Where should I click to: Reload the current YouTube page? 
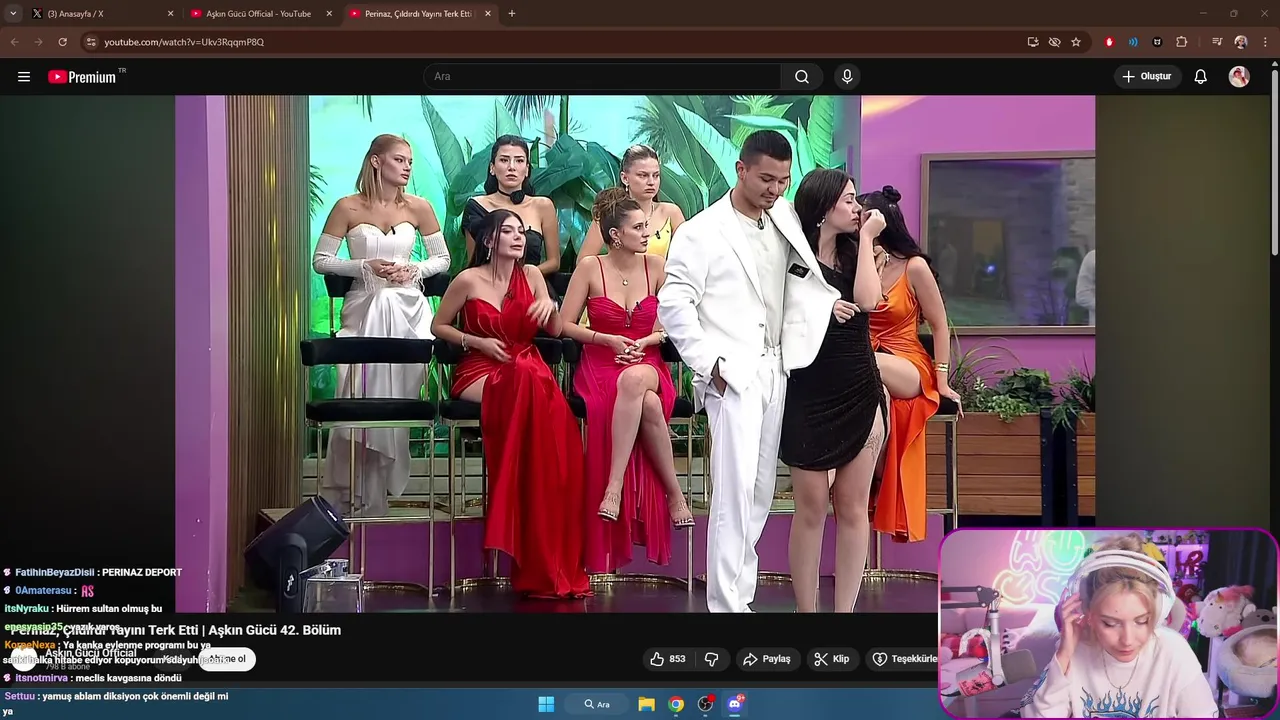62,42
